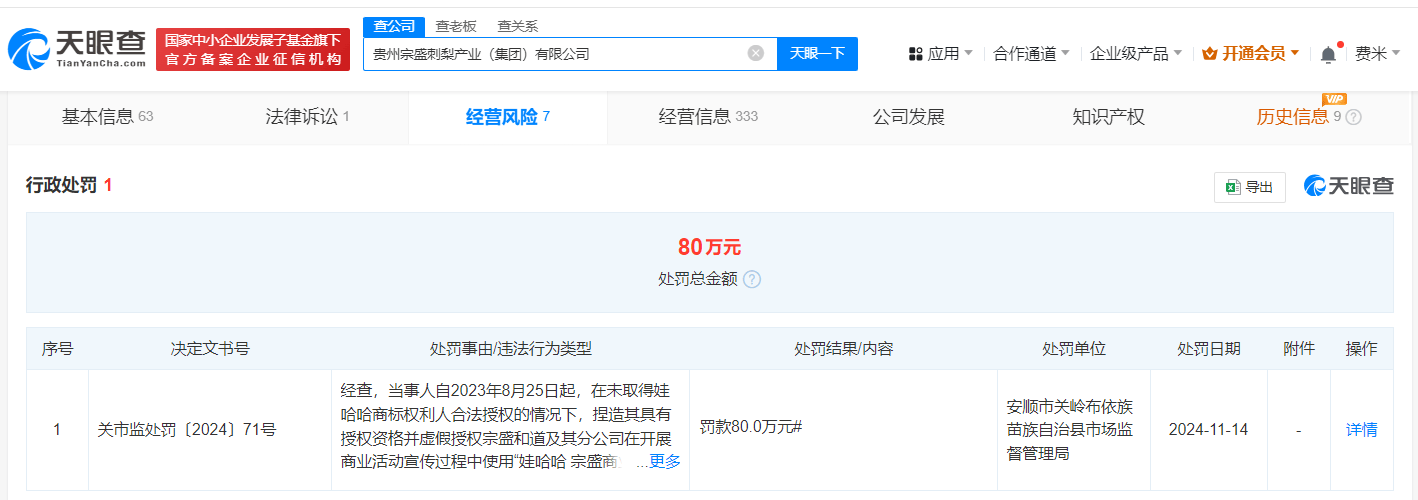
Task: Switch to the 法律诉讼 tab
Action: 308,117
